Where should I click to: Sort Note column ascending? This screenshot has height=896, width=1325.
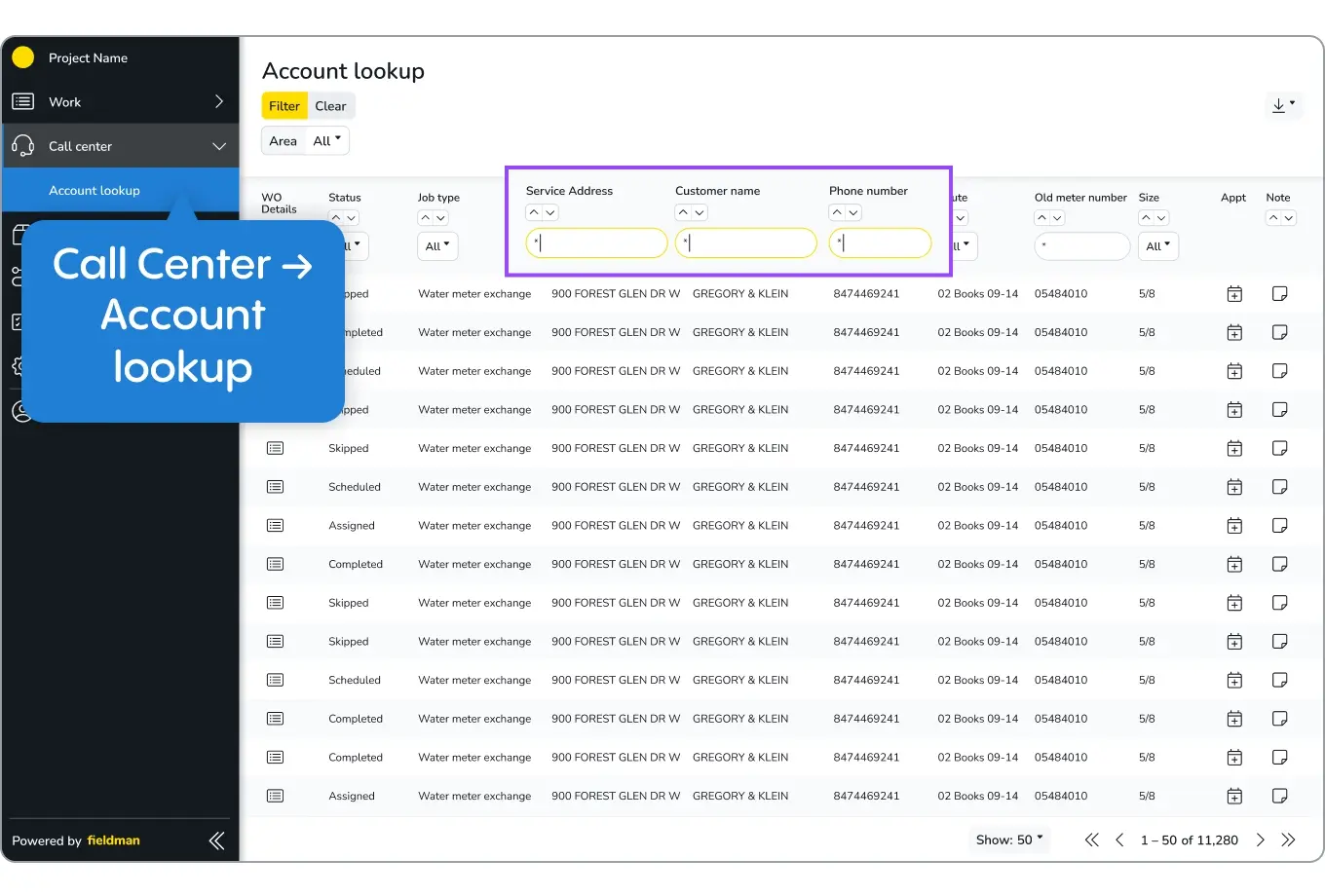1273,218
